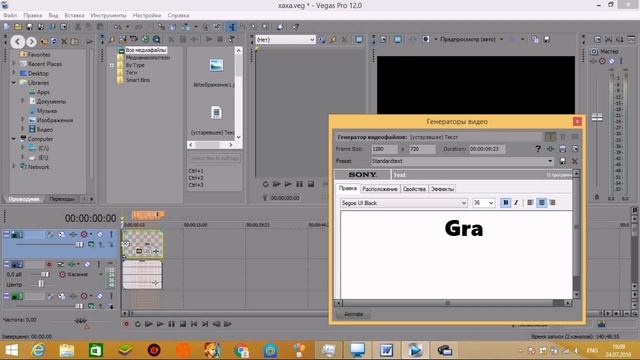
Task: Go to end of the timeline
Action: (205, 324)
